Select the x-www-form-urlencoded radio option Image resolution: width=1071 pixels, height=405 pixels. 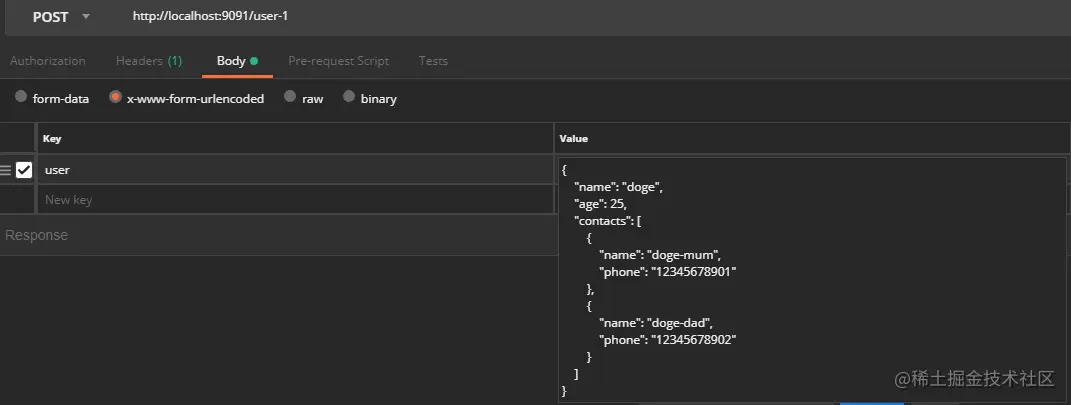point(115,97)
